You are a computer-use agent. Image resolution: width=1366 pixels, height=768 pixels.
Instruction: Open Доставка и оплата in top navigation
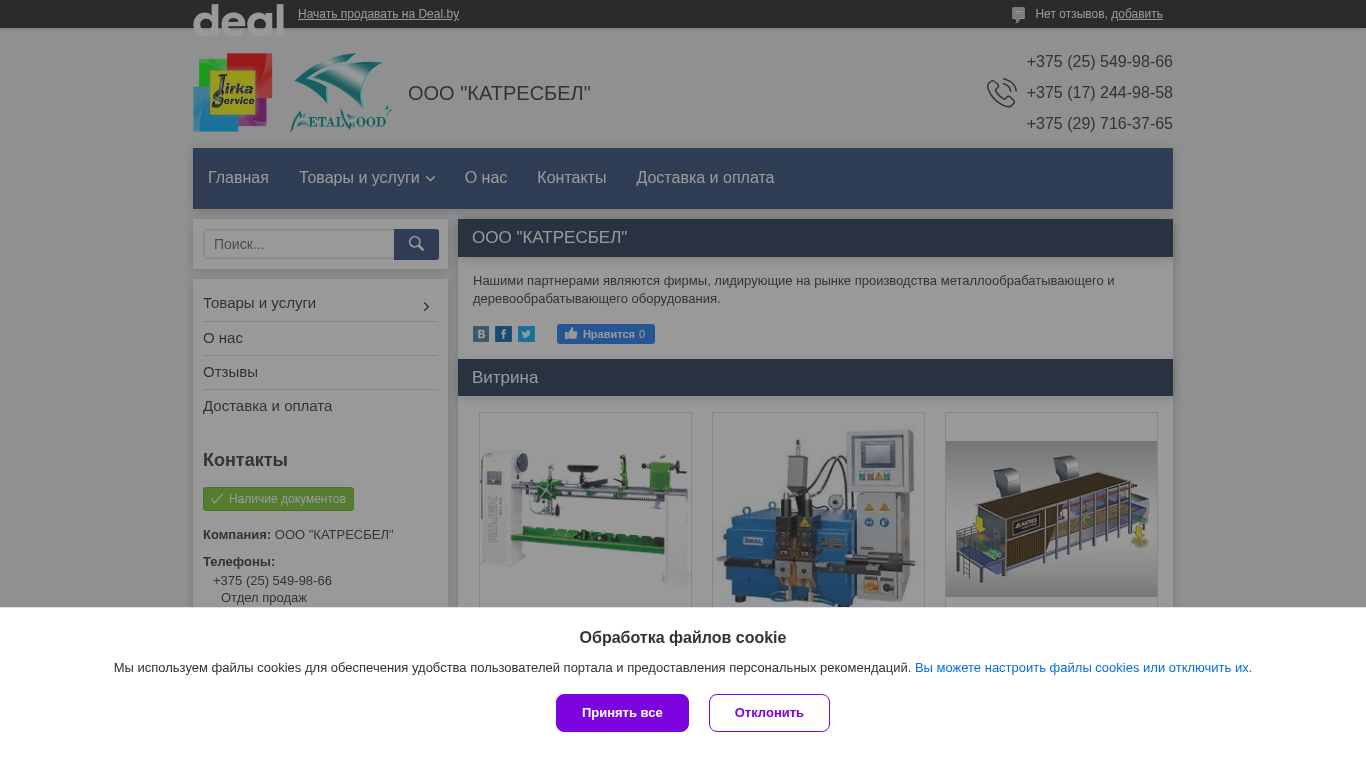(x=705, y=178)
